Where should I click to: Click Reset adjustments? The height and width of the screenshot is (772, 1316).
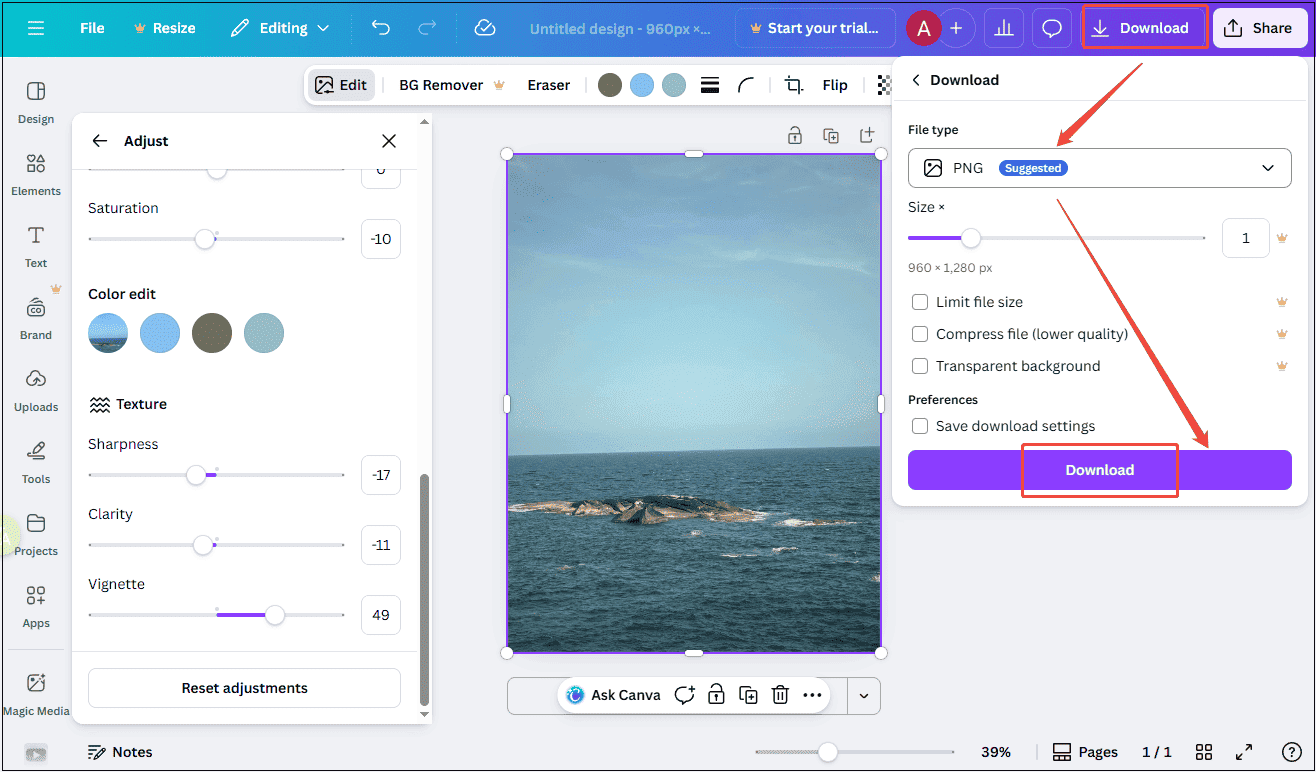(x=243, y=688)
